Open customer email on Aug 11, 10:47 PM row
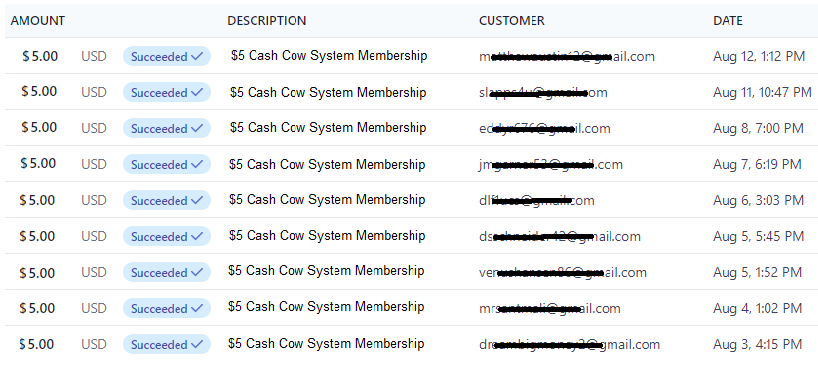Screen dimensions: 818x365 point(543,93)
